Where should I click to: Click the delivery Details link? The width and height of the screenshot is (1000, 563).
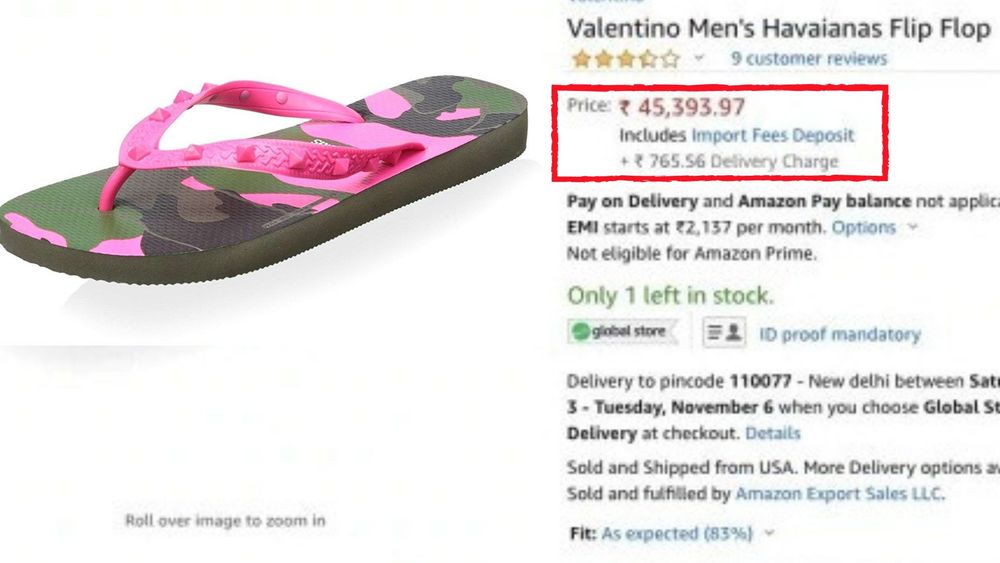click(773, 433)
